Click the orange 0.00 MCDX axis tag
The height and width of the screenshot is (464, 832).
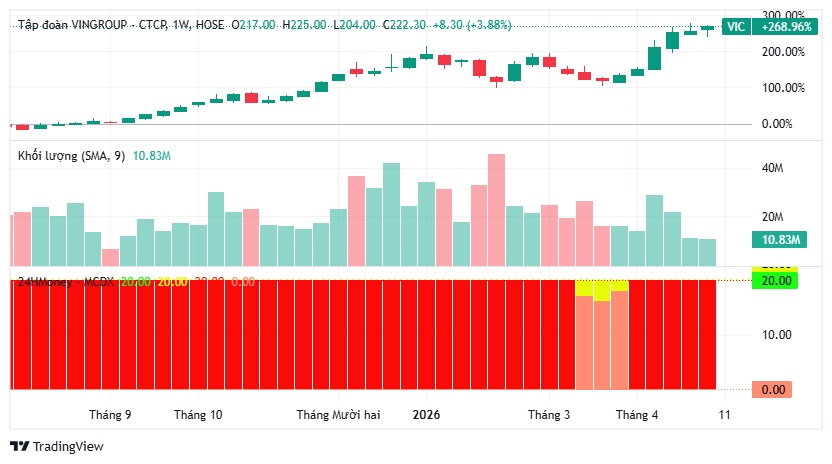point(772,390)
